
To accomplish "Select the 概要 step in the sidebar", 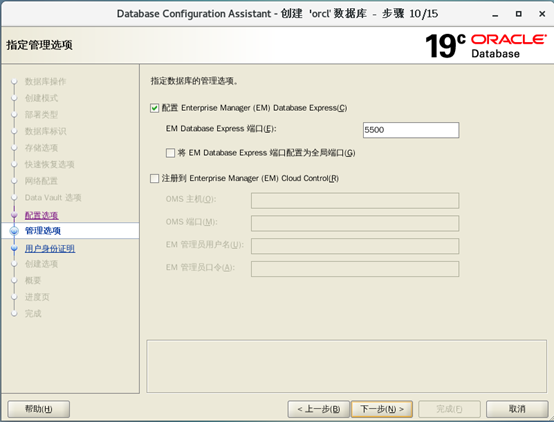I will pos(33,281).
